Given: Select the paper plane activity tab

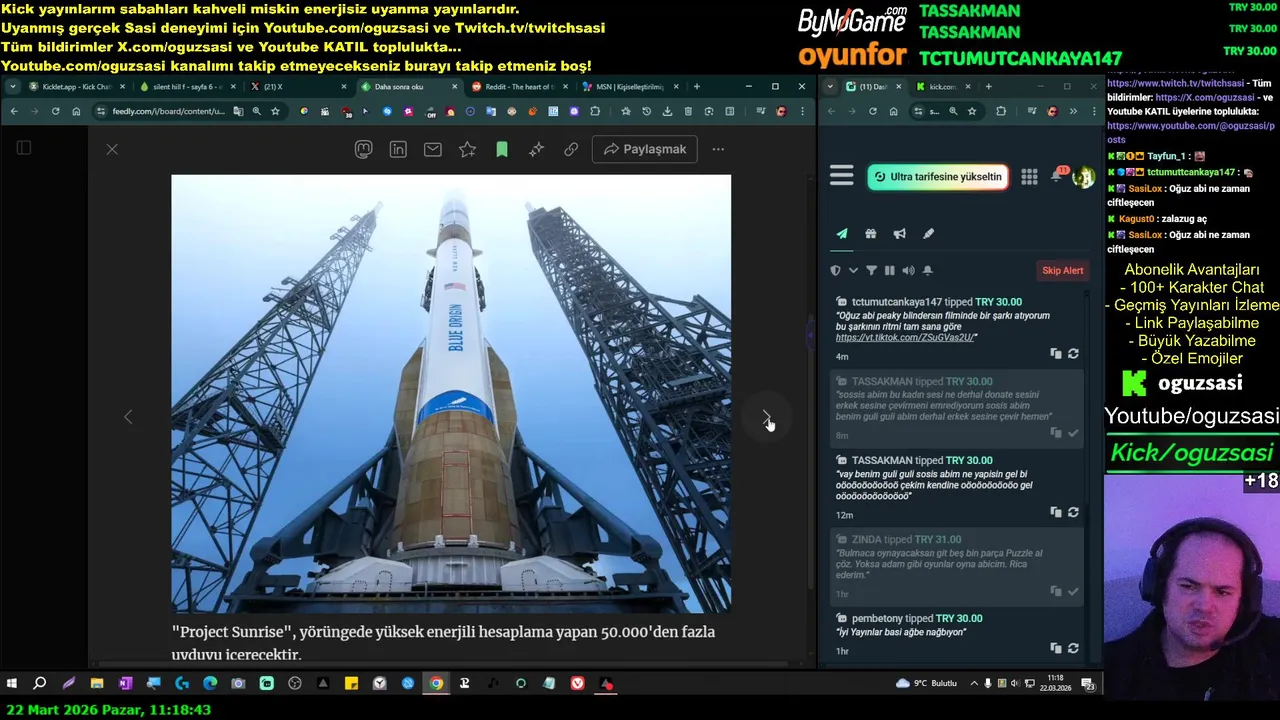Looking at the screenshot, I should point(842,233).
